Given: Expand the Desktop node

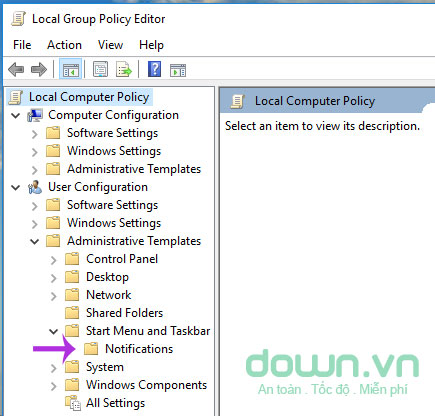Looking at the screenshot, I should pyautogui.click(x=53, y=278).
